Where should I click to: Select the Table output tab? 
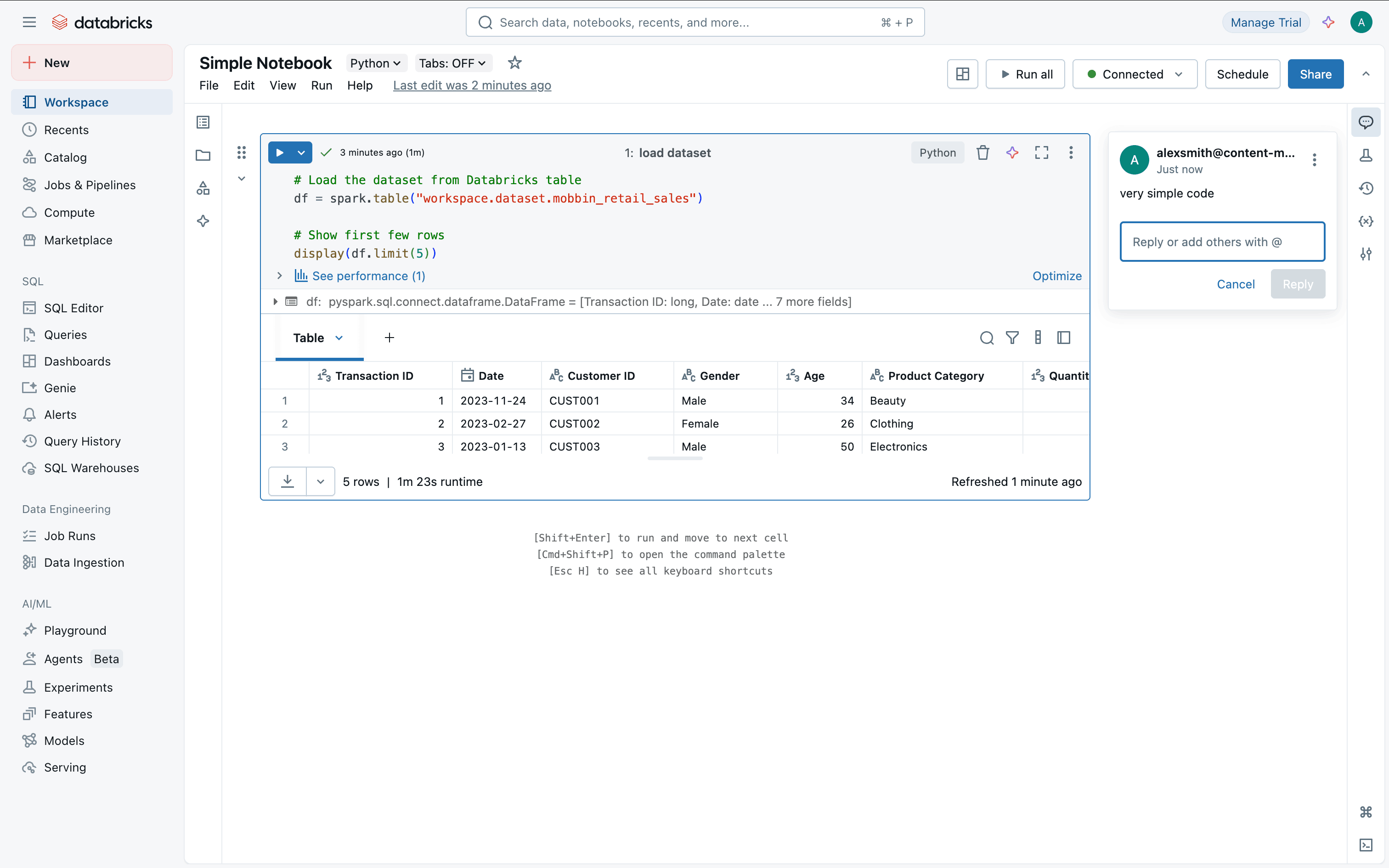point(309,338)
